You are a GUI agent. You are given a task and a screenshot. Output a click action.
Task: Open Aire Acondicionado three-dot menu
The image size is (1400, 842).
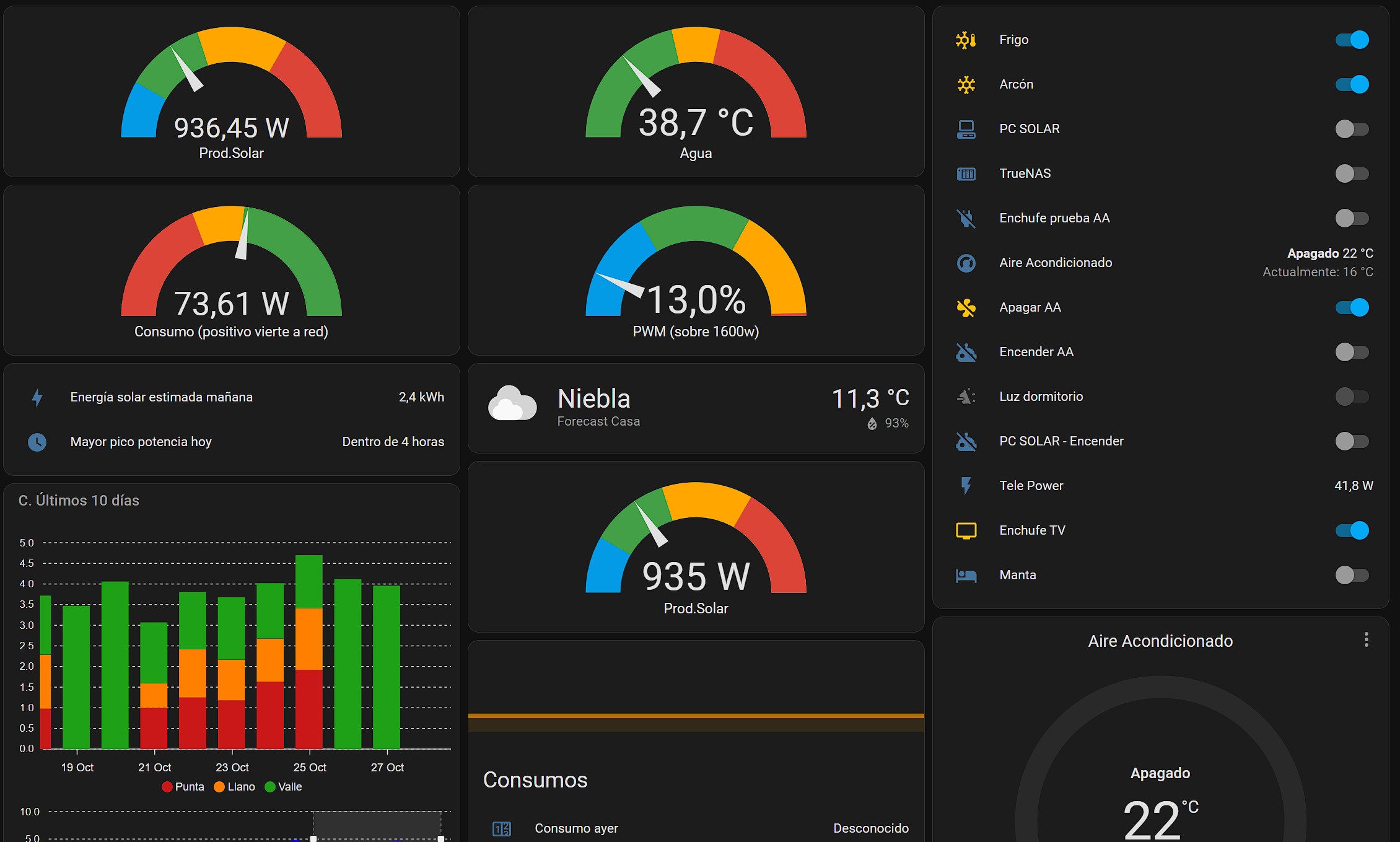point(1366,640)
